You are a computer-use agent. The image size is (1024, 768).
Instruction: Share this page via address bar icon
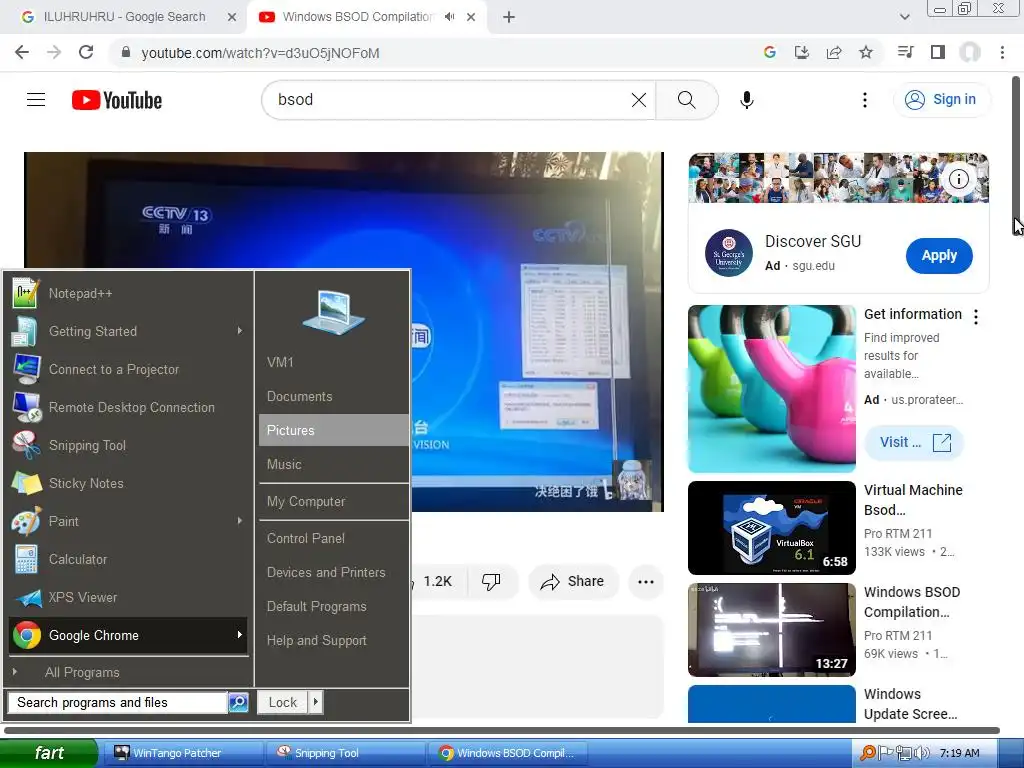[834, 52]
